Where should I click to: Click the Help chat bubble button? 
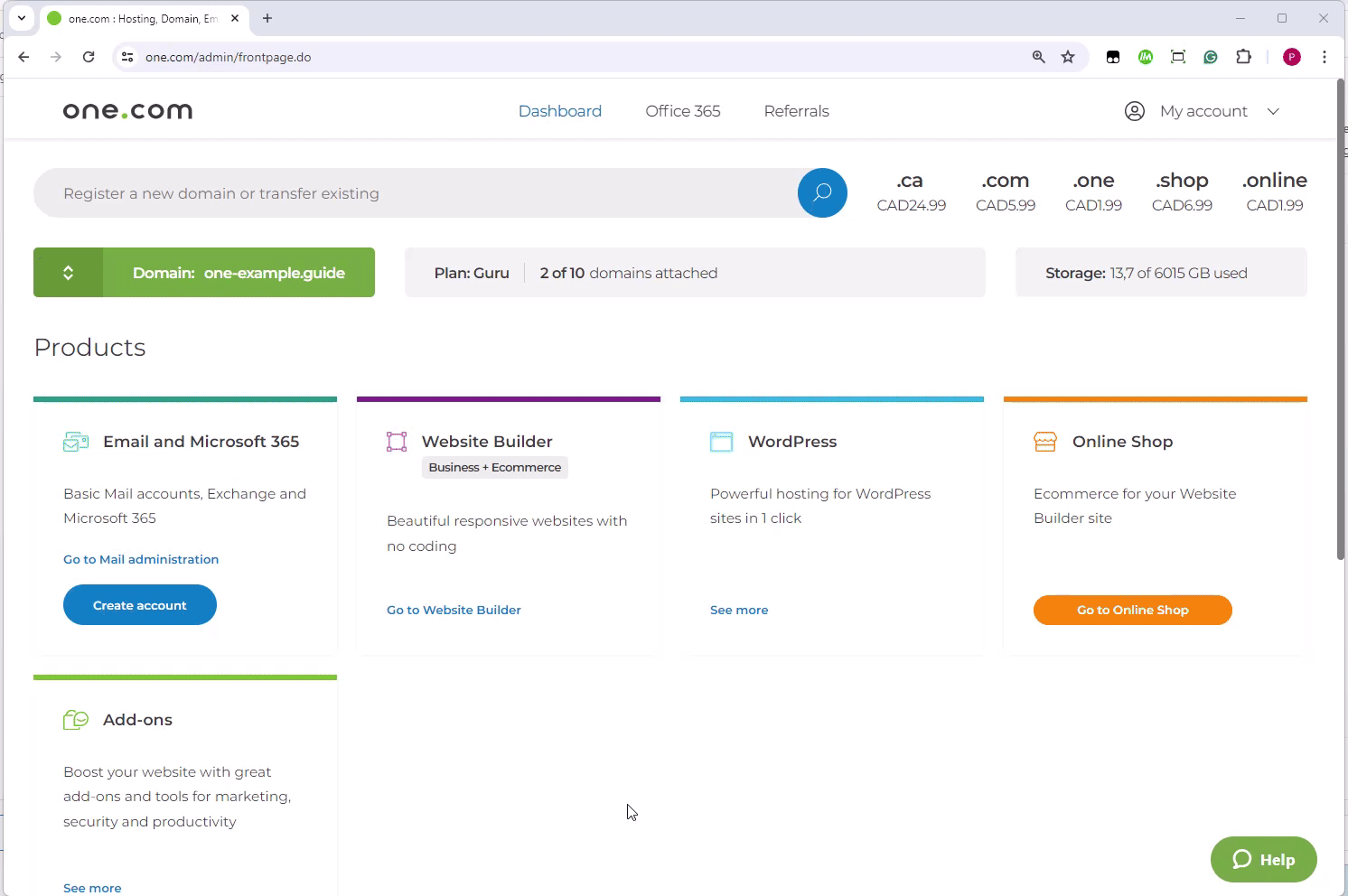point(1263,859)
